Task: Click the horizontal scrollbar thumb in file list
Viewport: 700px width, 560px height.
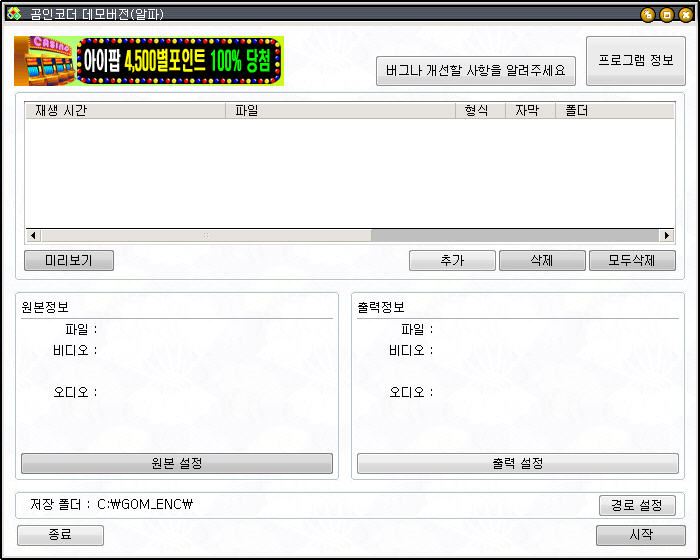Action: (206, 235)
